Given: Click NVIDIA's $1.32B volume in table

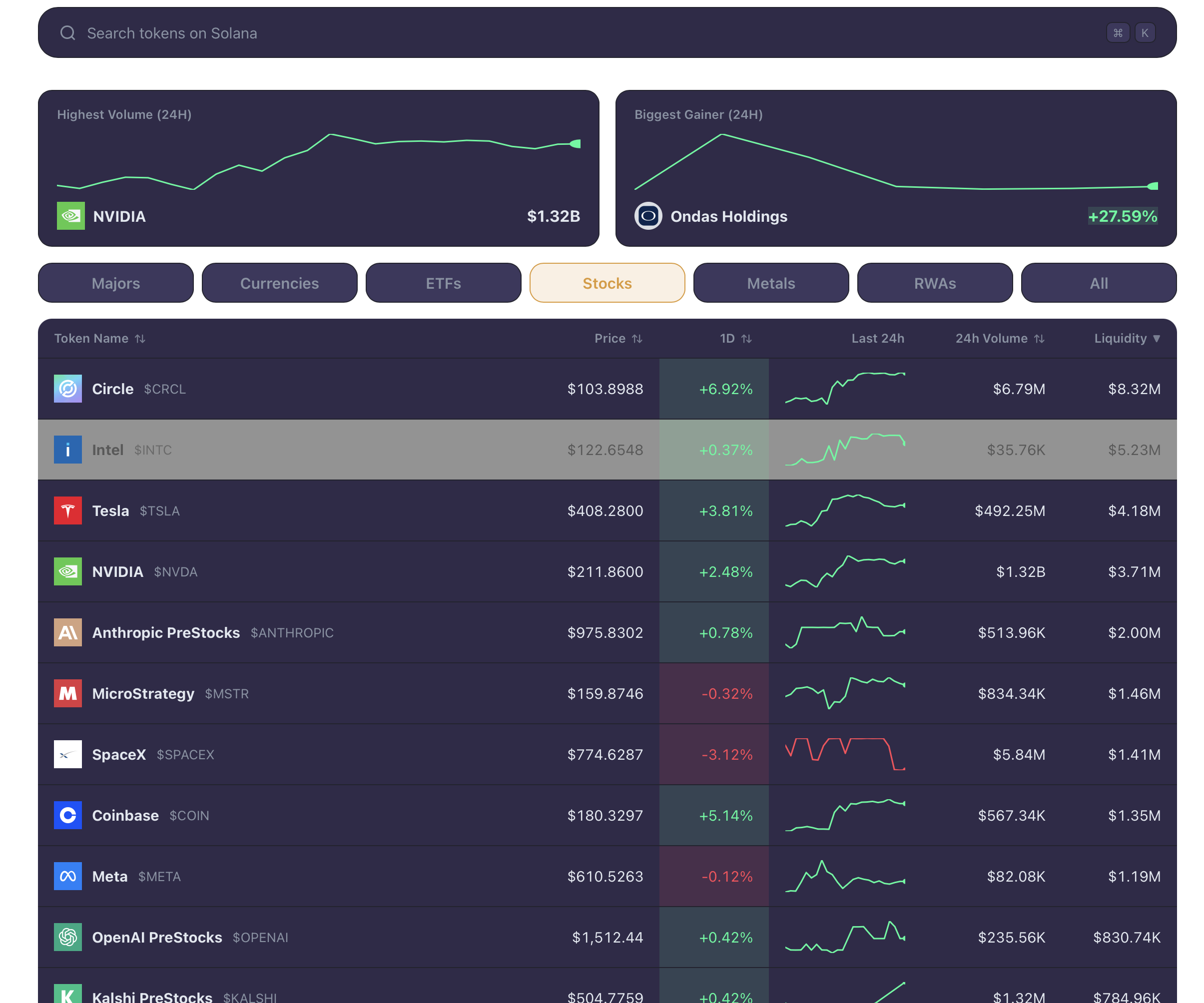Looking at the screenshot, I should [1021, 572].
